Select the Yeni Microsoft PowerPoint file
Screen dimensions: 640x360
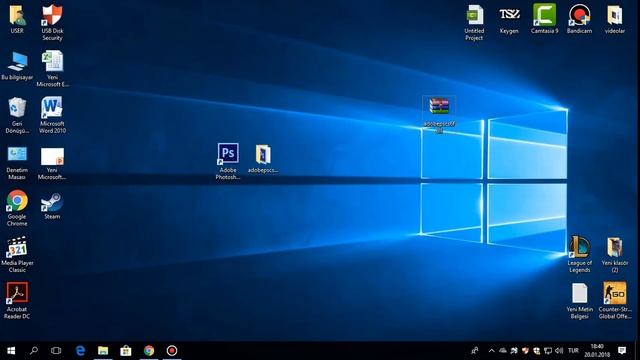tap(52, 163)
